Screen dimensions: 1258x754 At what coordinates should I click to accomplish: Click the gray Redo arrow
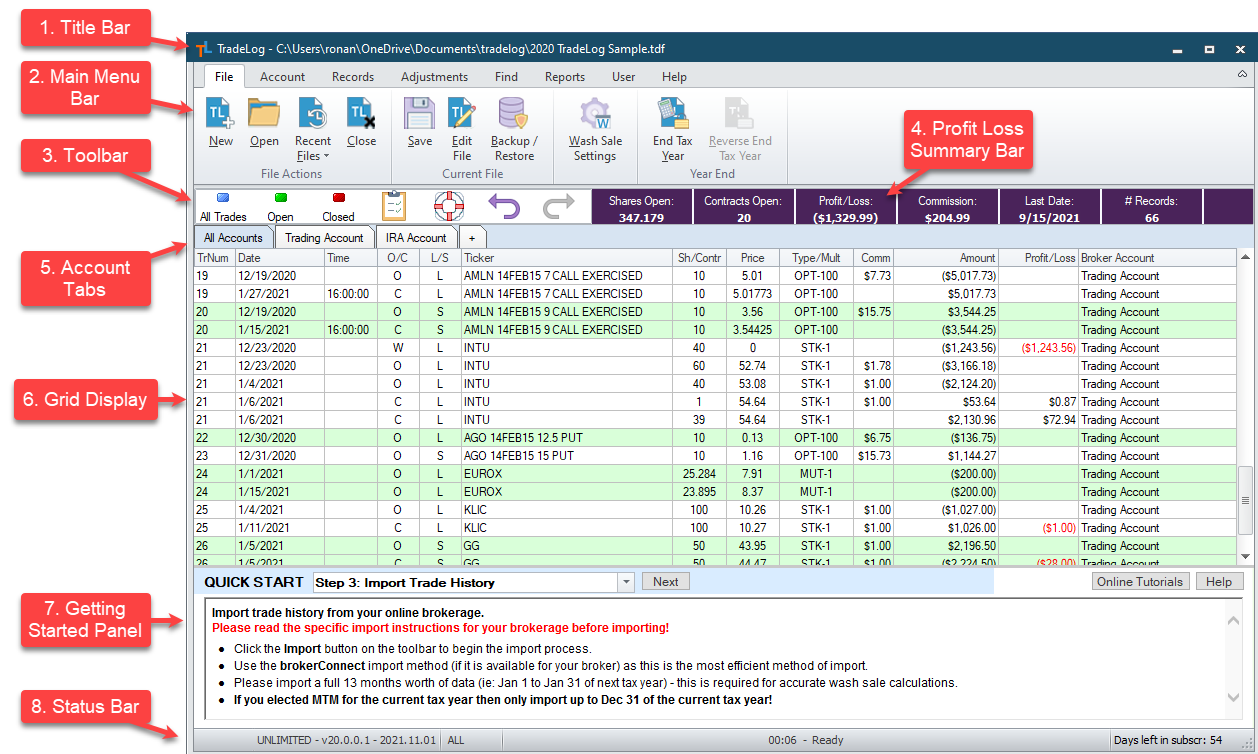(559, 206)
